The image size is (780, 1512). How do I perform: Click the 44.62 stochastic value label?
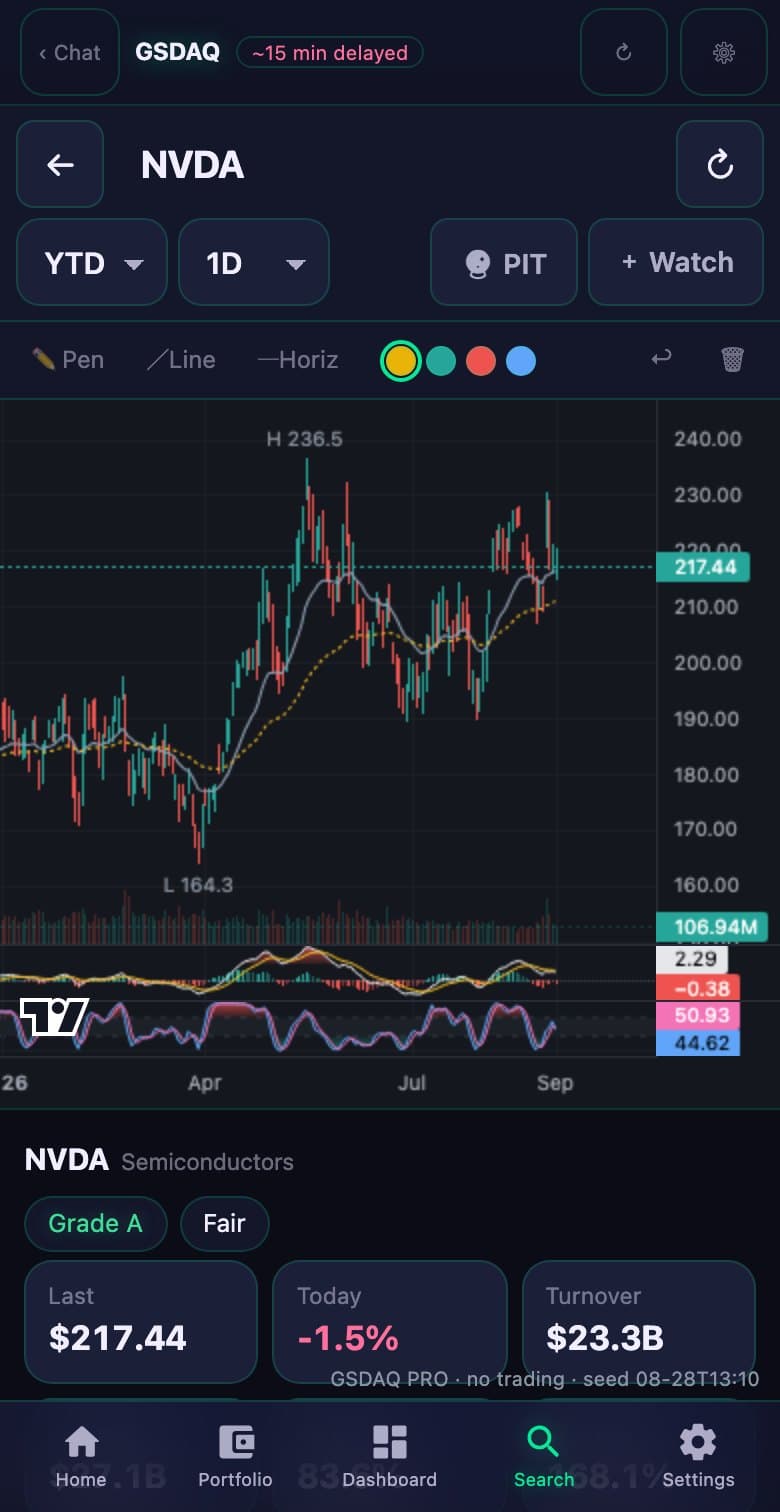click(x=698, y=1044)
